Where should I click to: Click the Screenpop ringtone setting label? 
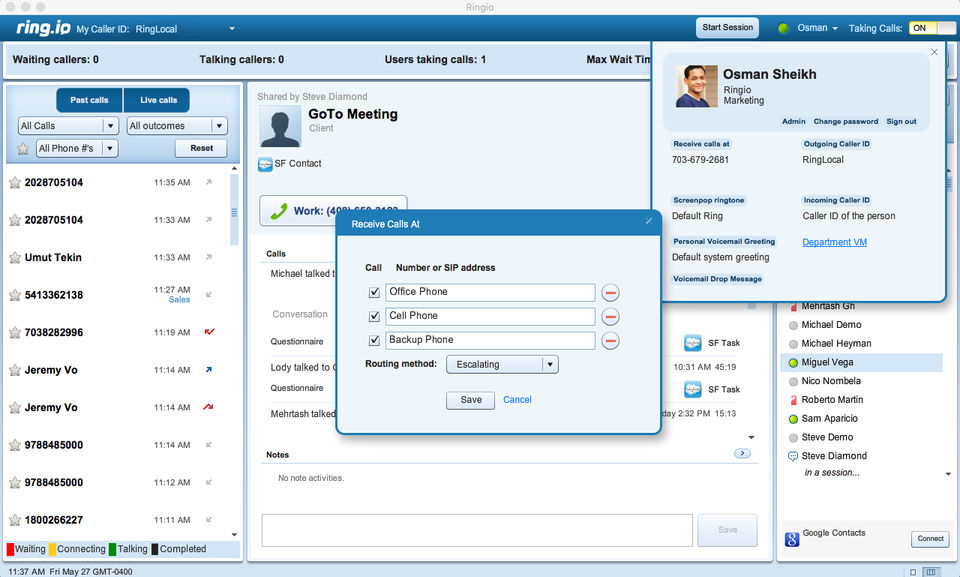[708, 200]
